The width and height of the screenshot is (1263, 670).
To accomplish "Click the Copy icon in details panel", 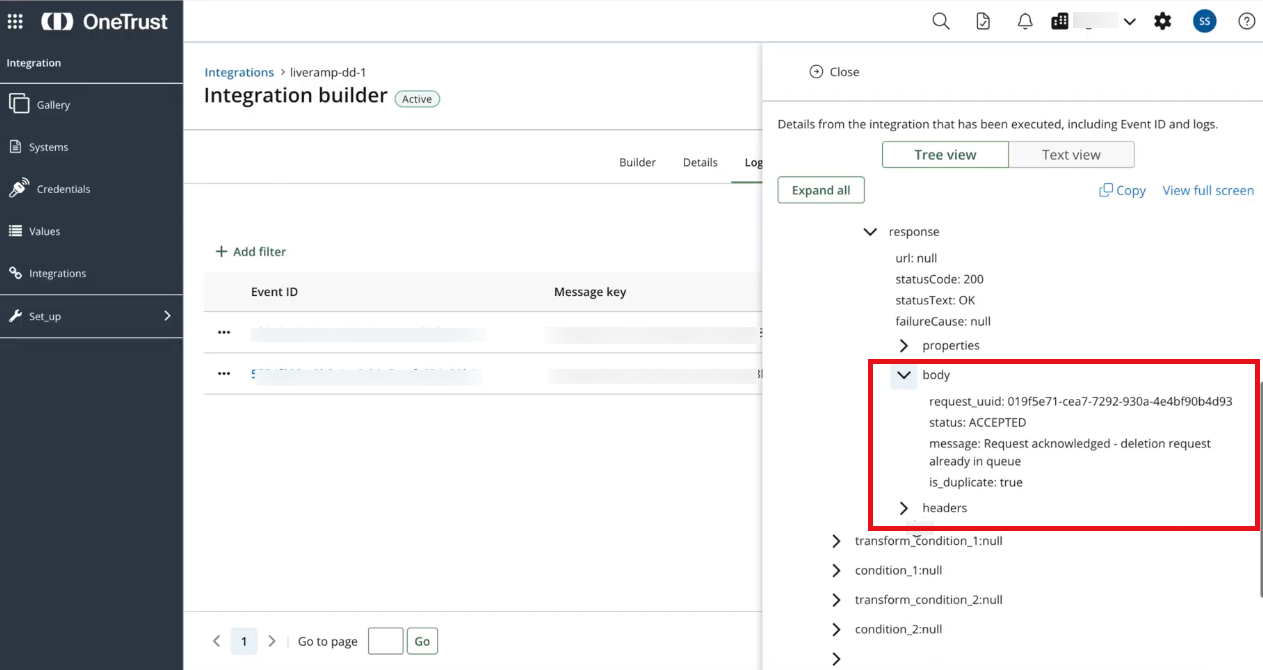I will [x=1106, y=190].
